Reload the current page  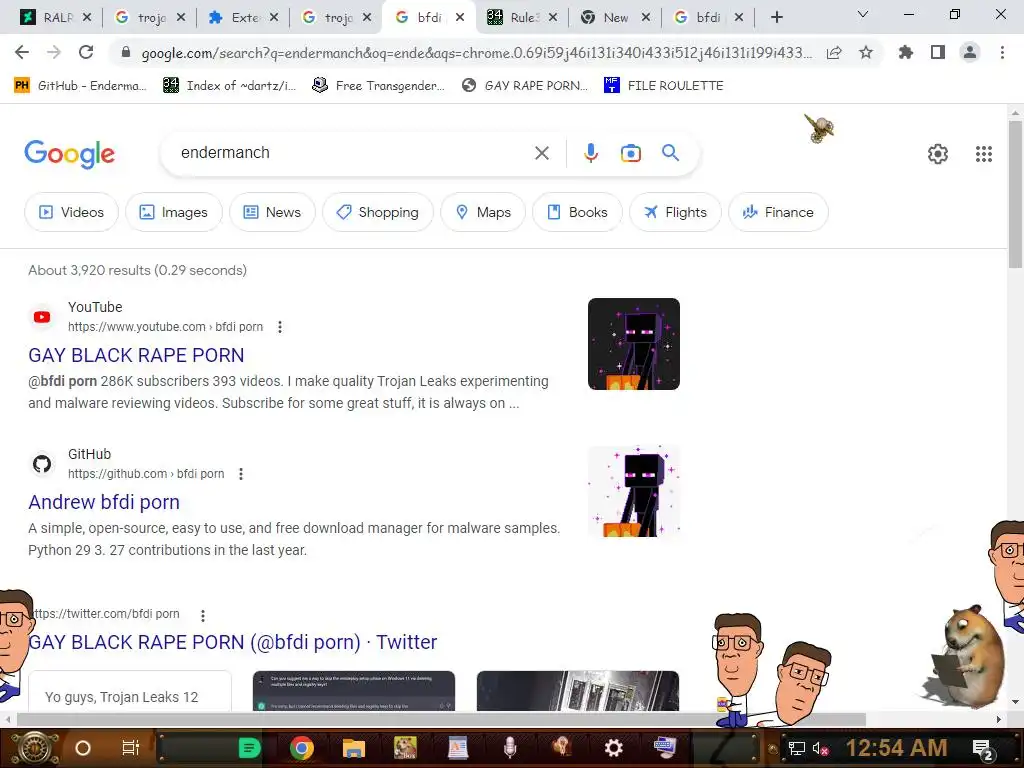pyautogui.click(x=86, y=52)
